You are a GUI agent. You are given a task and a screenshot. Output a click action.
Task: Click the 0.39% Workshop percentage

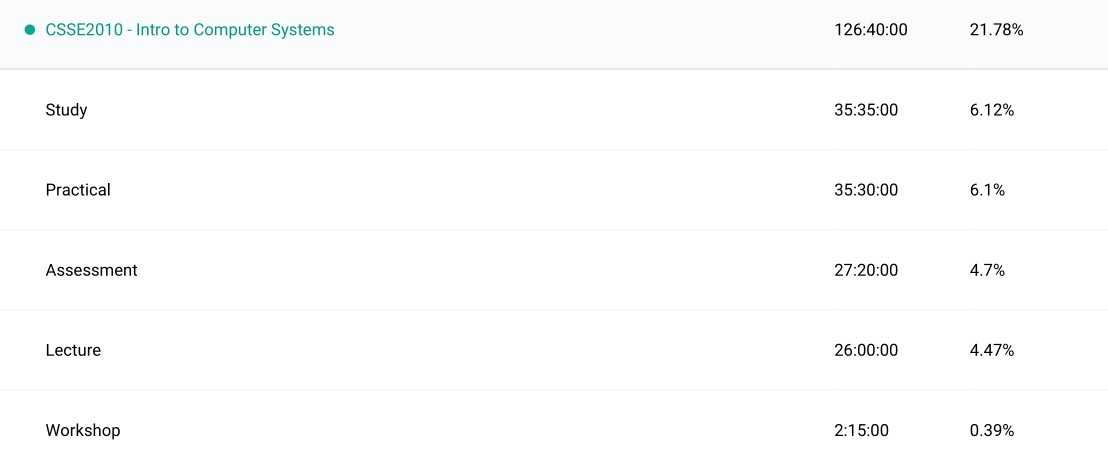pos(992,430)
